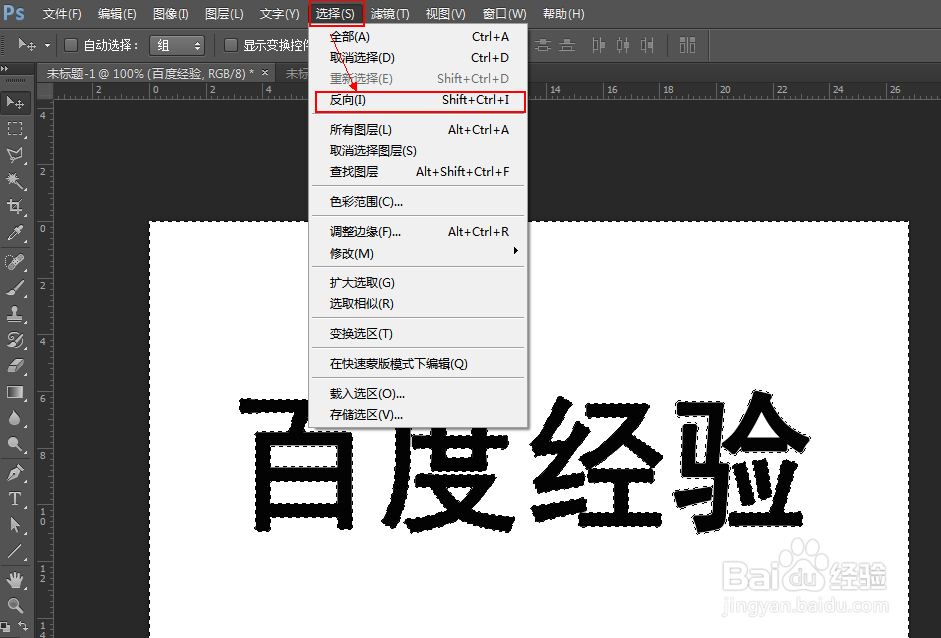Open 调整边缘(F)... dialog
This screenshot has width=941, height=638.
(x=418, y=232)
